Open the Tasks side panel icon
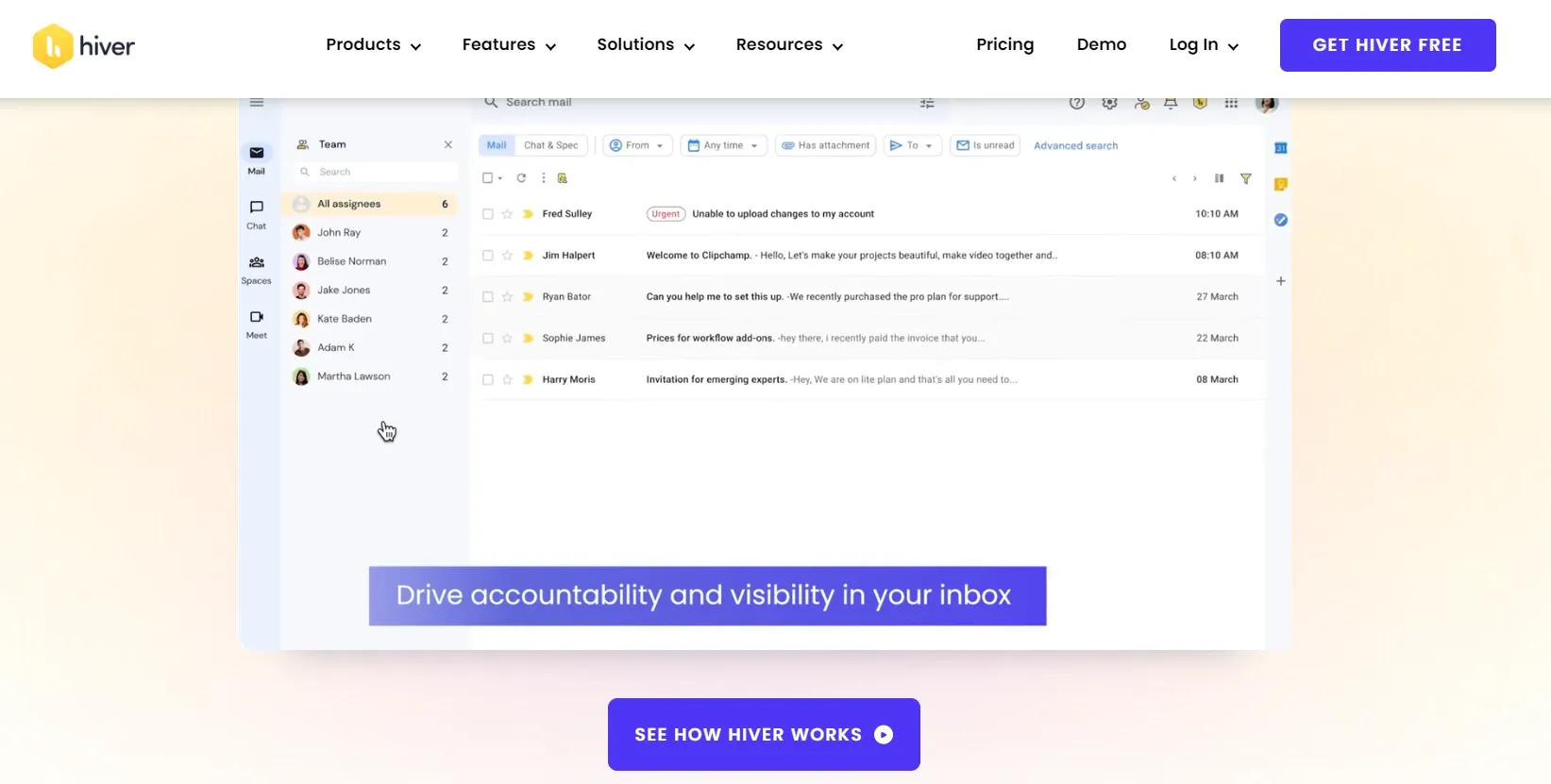 click(1281, 220)
